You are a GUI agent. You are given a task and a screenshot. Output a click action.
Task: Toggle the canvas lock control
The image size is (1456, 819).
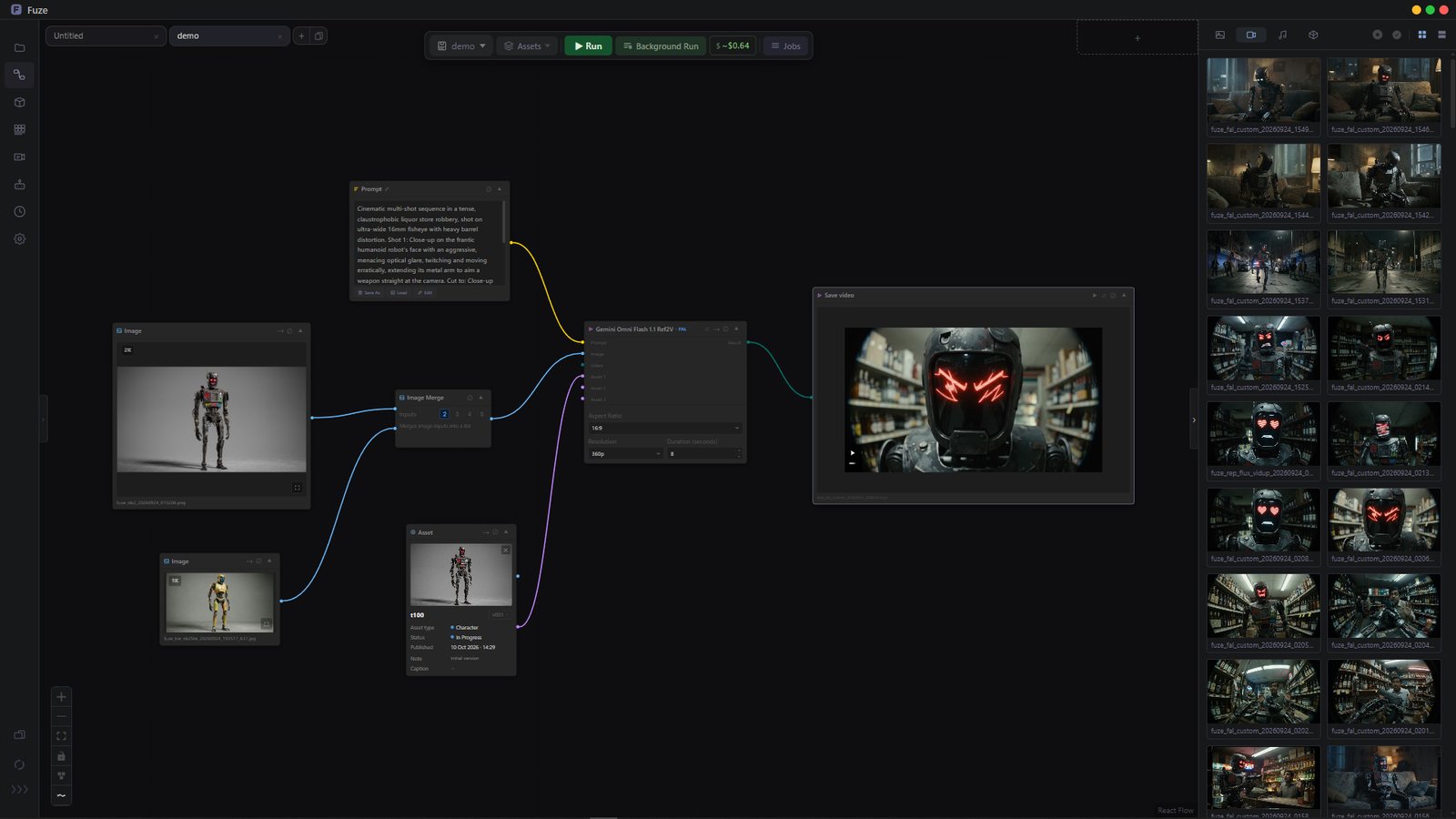tap(61, 756)
